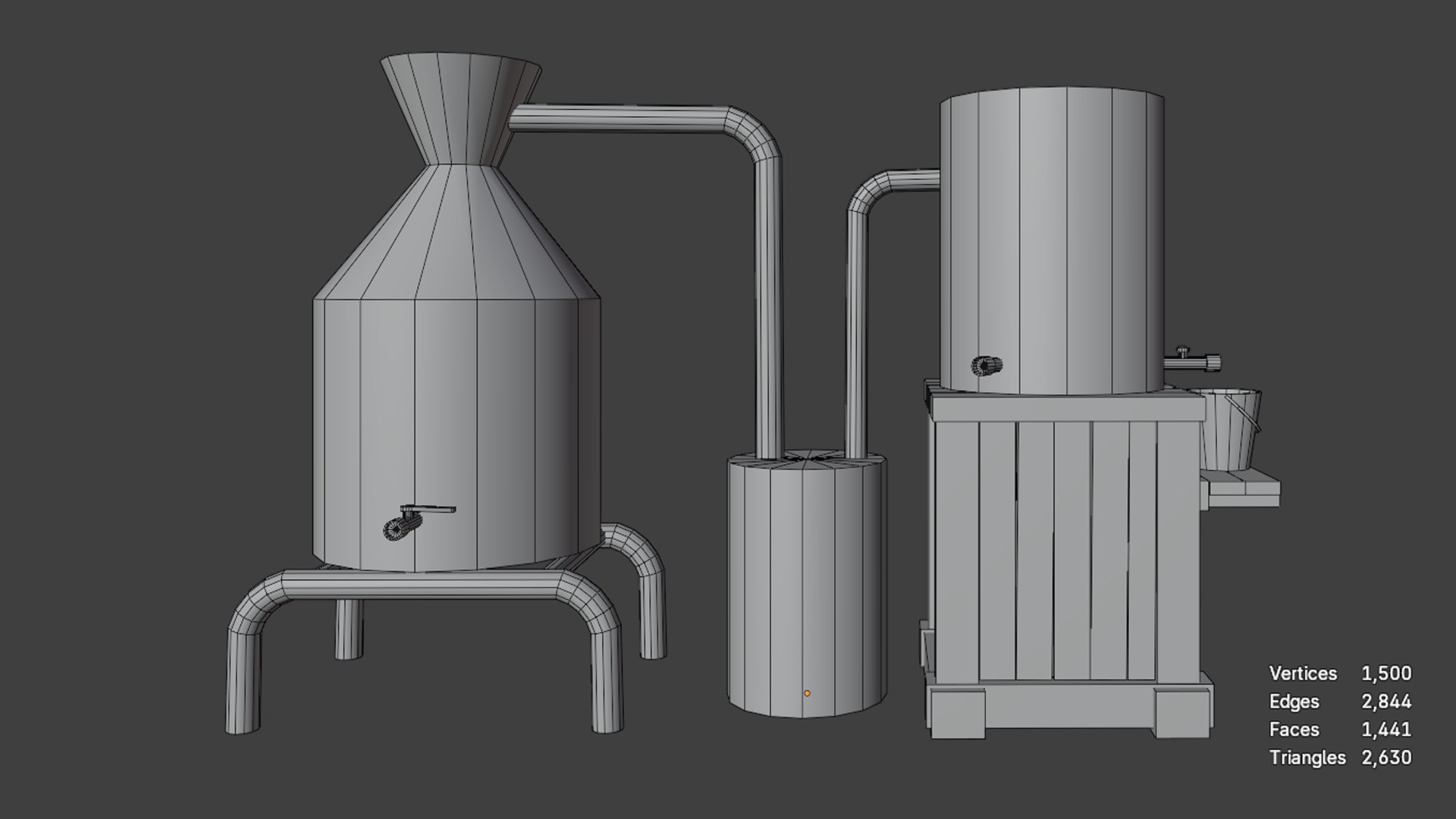Select the round spigot on the tall barrel
Image resolution: width=1456 pixels, height=819 pixels.
tap(987, 366)
